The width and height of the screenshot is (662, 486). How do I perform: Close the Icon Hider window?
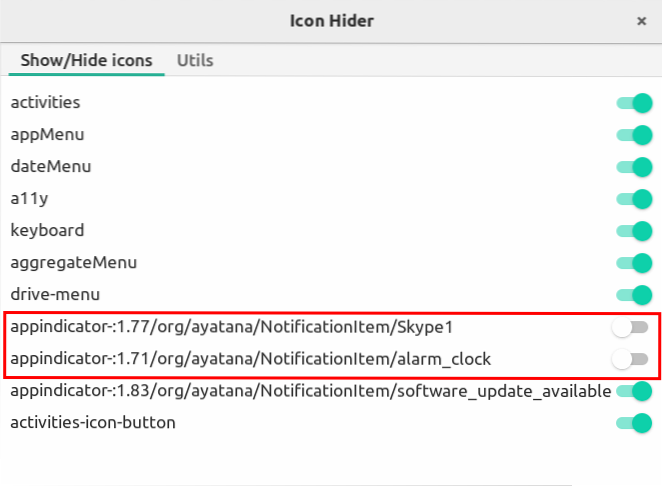pyautogui.click(x=640, y=20)
